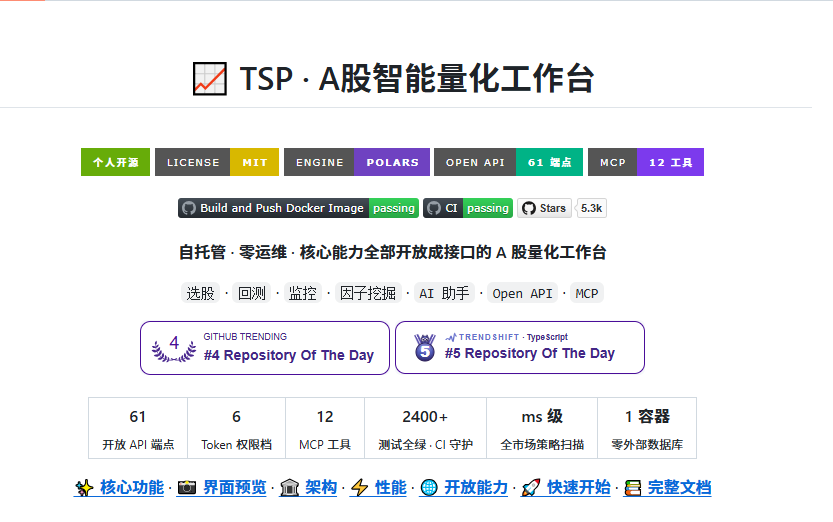Click the AI 助手 code tag
833x522 pixels.
coord(444,293)
